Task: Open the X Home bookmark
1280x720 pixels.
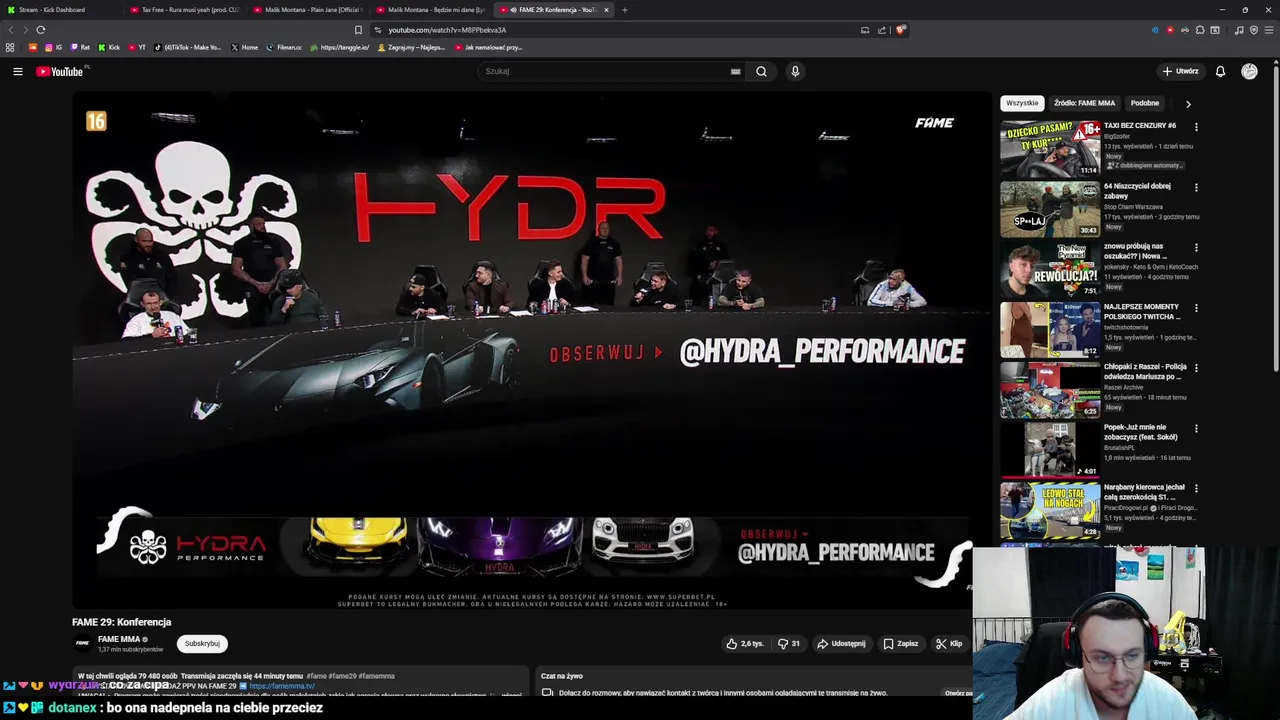Action: 244,47
